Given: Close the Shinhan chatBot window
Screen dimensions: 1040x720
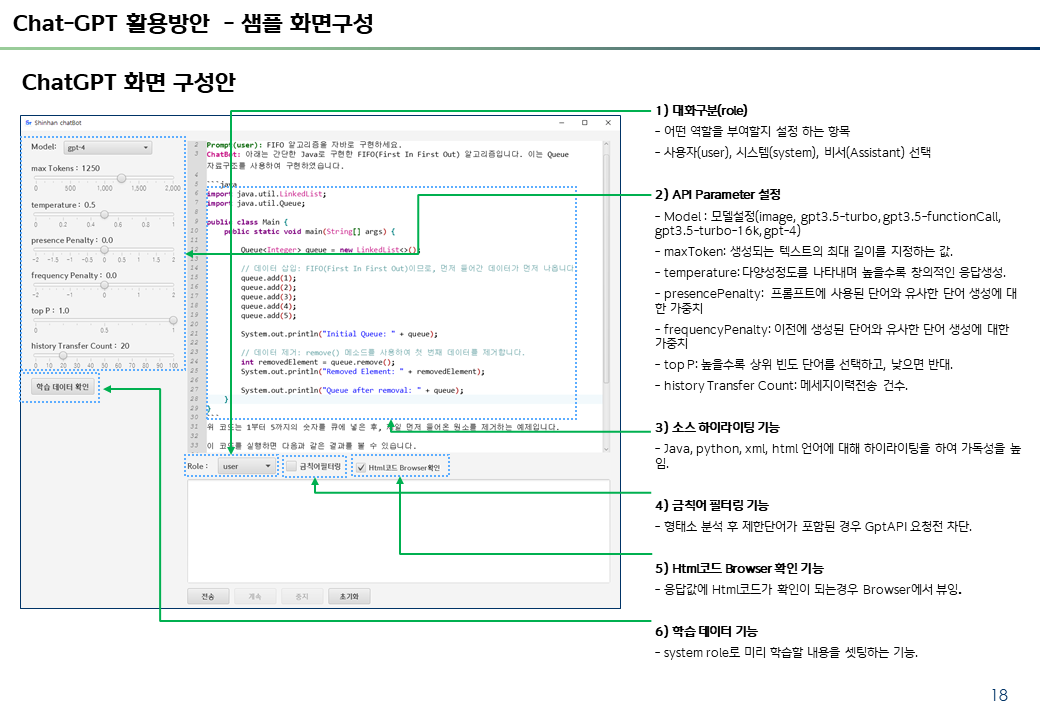Looking at the screenshot, I should tap(608, 123).
